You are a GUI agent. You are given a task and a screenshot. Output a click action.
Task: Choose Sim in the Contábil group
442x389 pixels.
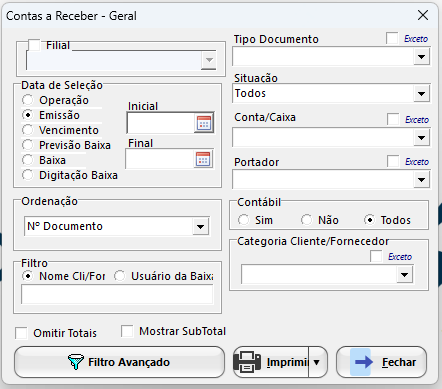point(244,220)
